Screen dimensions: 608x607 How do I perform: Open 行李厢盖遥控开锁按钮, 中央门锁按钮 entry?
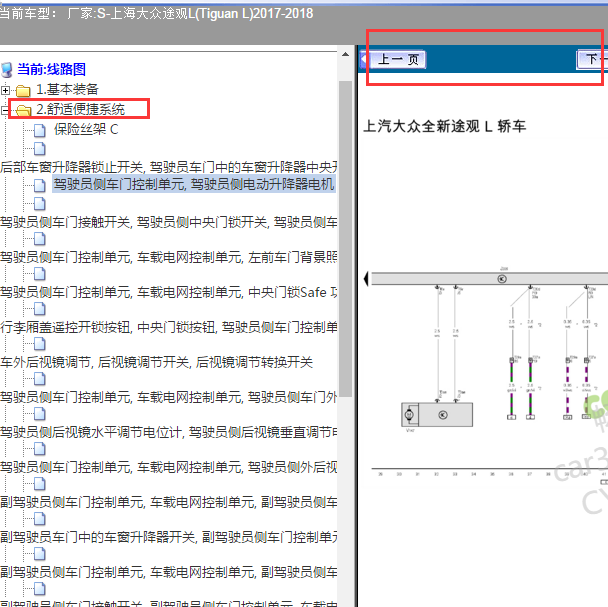(169, 327)
